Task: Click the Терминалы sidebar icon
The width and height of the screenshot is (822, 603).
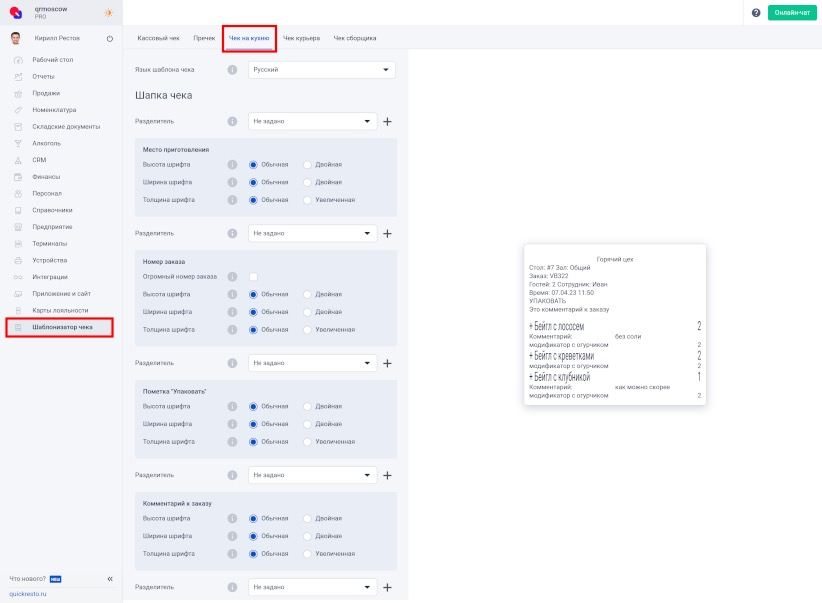Action: tap(18, 244)
